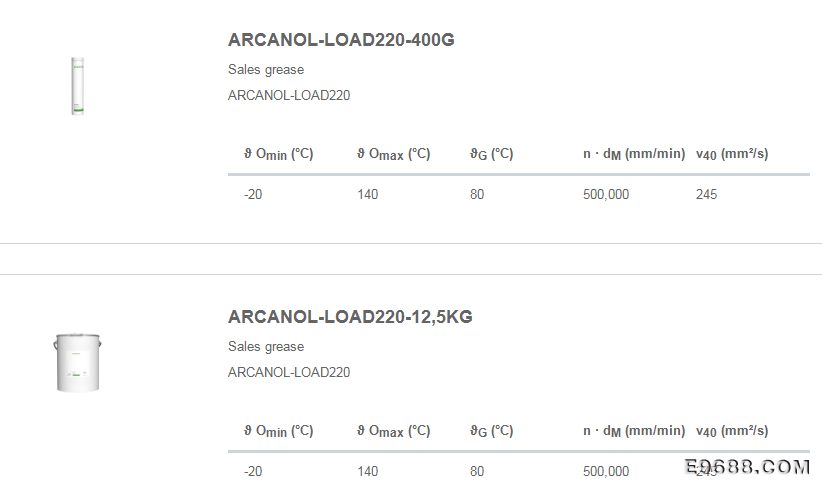This screenshot has width=822, height=486.
Task: Click ϑ Omax column header in first table
Action: 394,154
